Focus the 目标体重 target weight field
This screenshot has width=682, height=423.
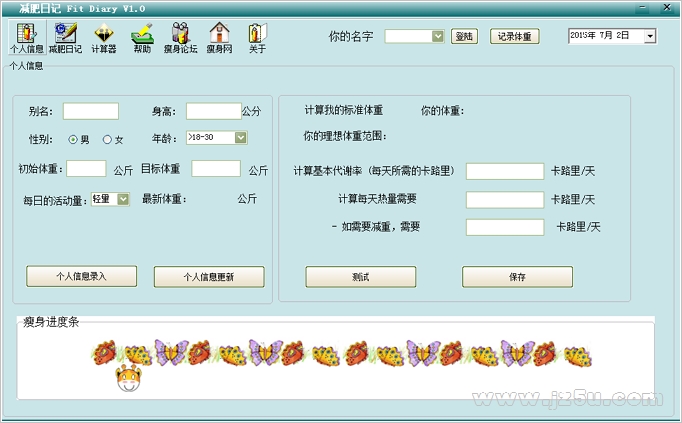pyautogui.click(x=216, y=169)
